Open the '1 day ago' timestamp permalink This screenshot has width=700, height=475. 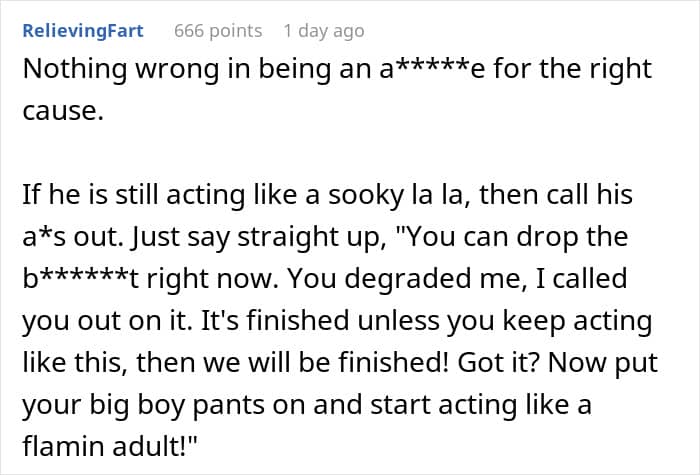tap(324, 31)
